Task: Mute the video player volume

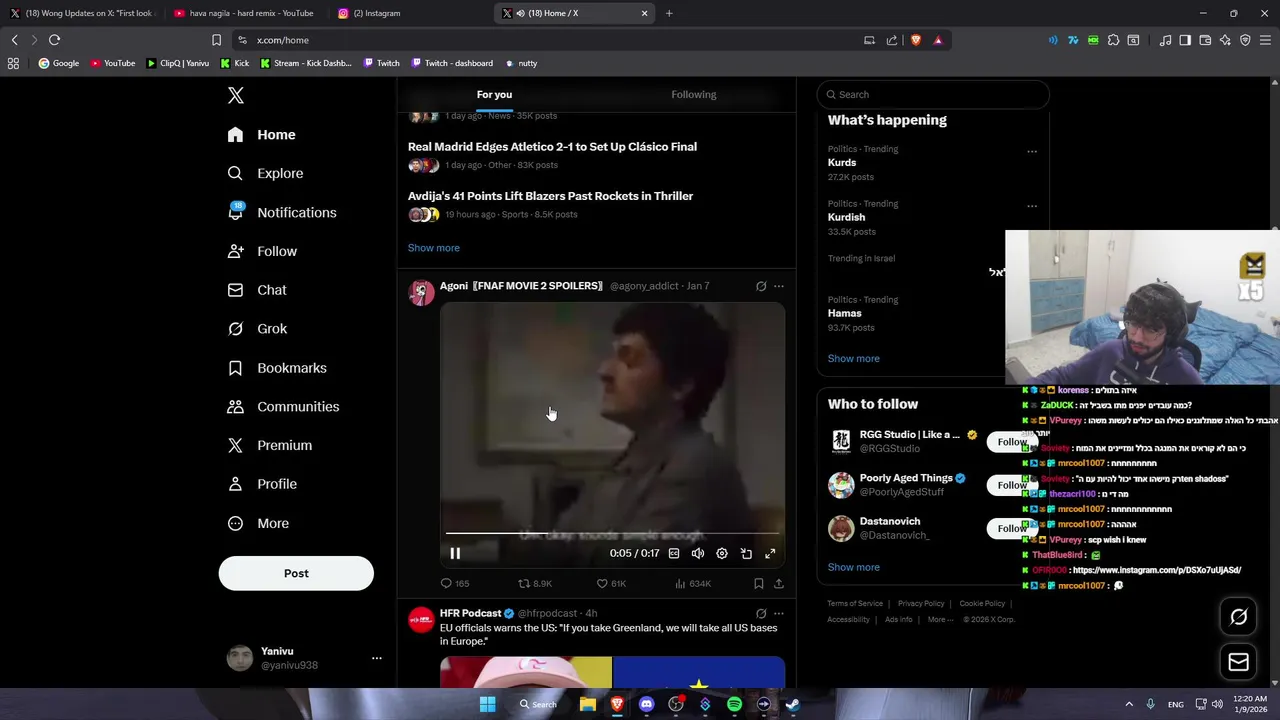Action: click(x=698, y=553)
